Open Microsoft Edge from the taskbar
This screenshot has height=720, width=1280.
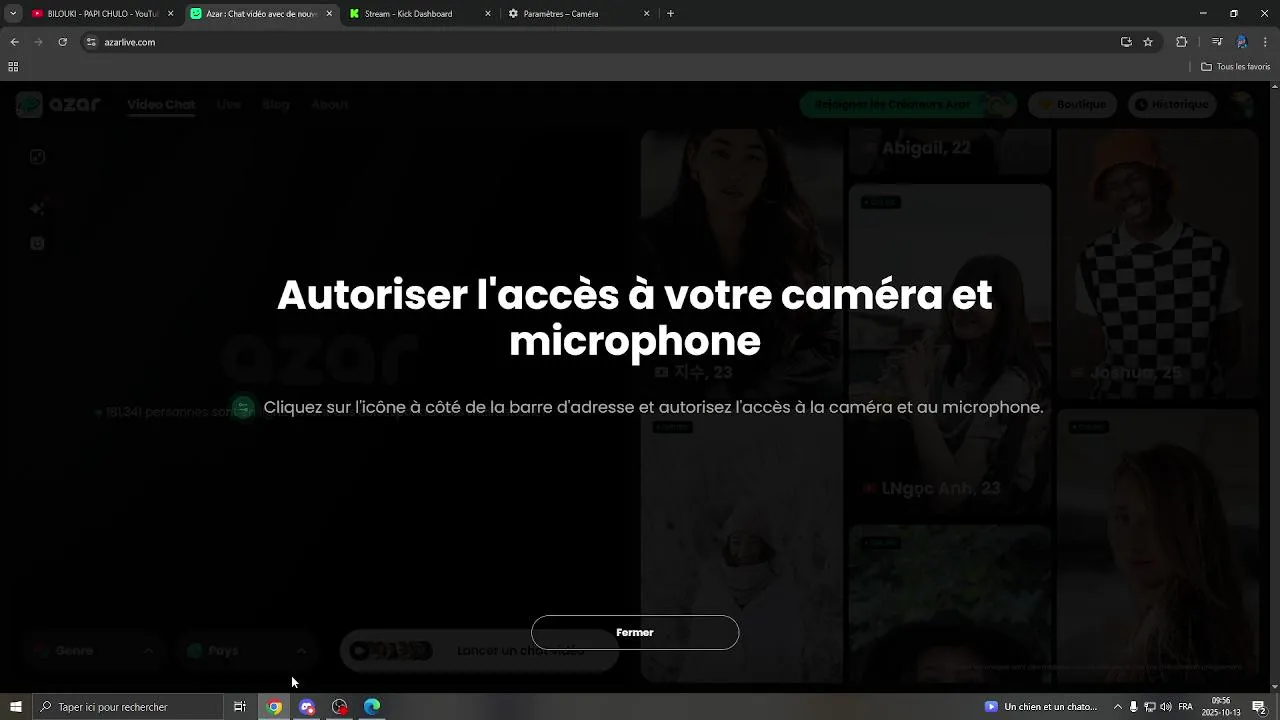point(372,707)
